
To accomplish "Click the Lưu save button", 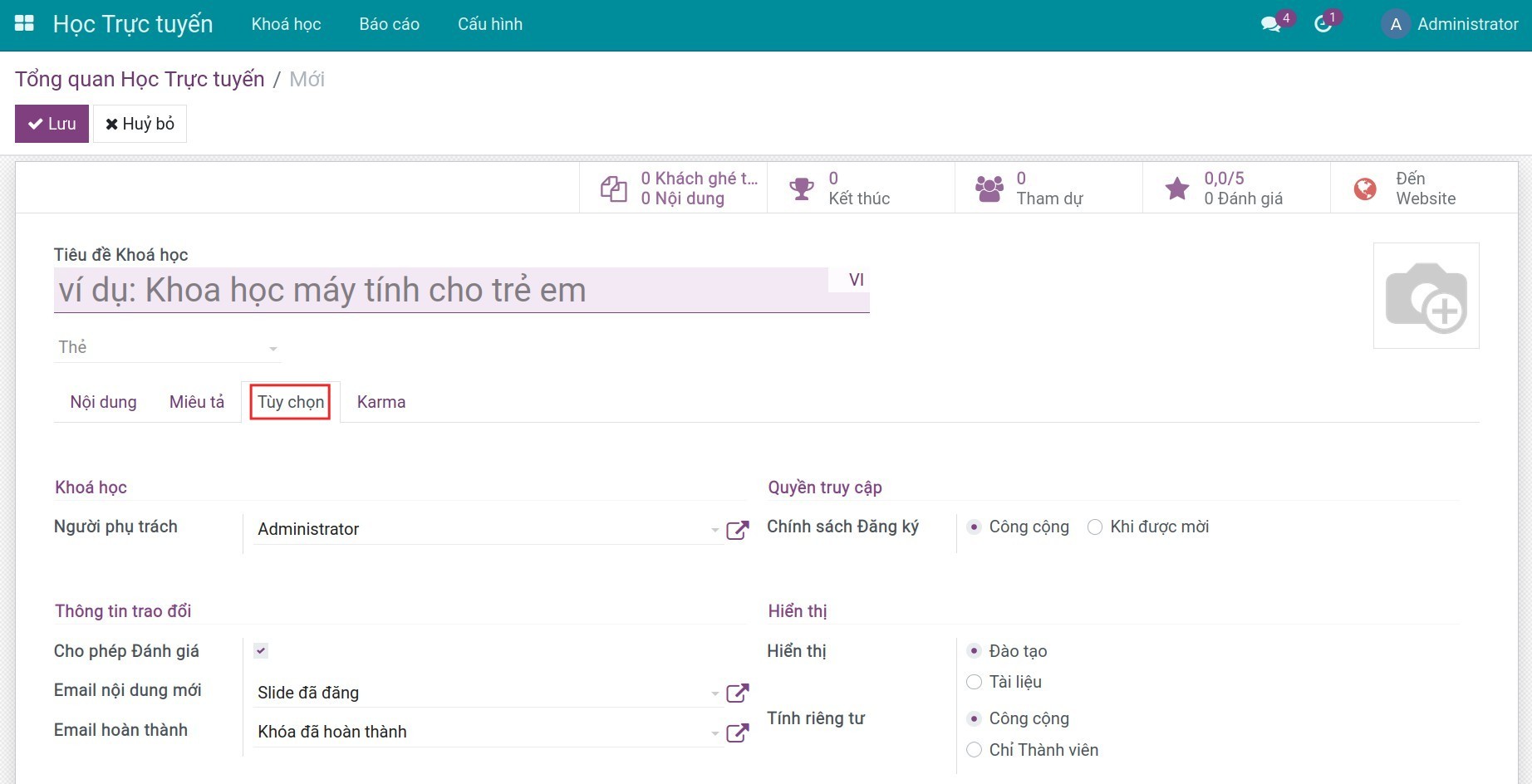I will pos(52,124).
